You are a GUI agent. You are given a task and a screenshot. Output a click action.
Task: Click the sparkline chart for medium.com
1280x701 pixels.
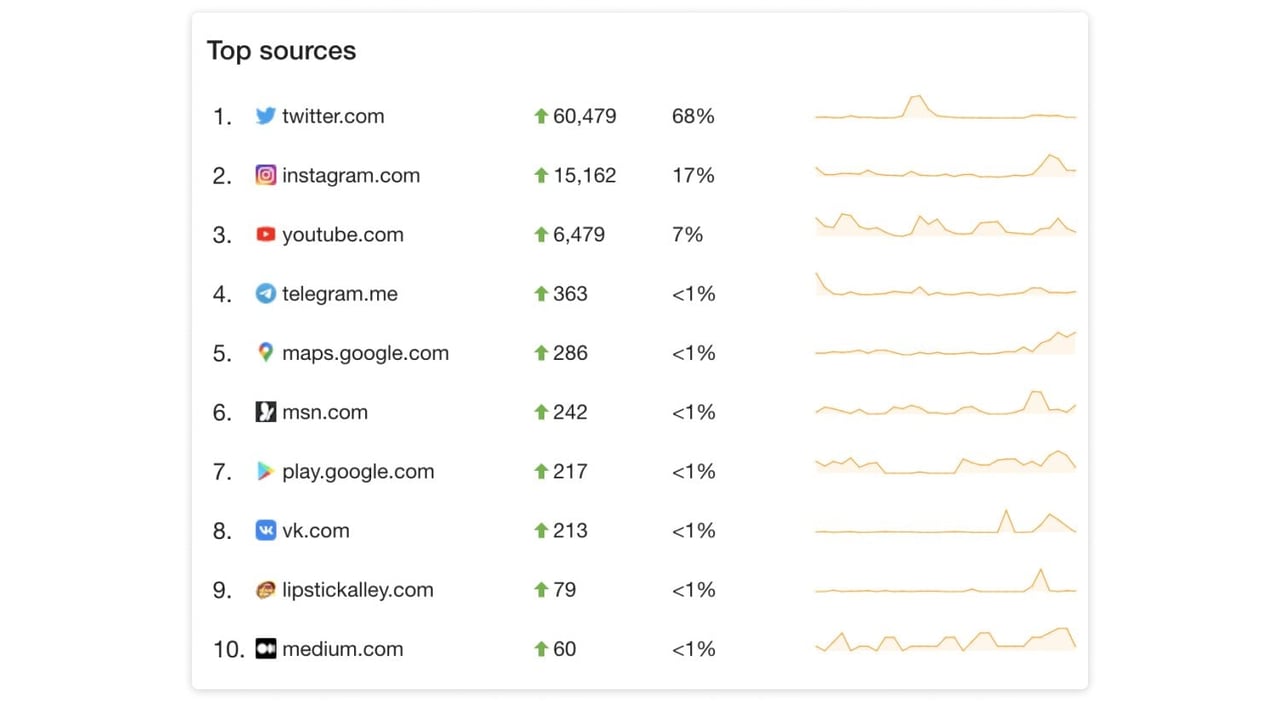pos(944,642)
